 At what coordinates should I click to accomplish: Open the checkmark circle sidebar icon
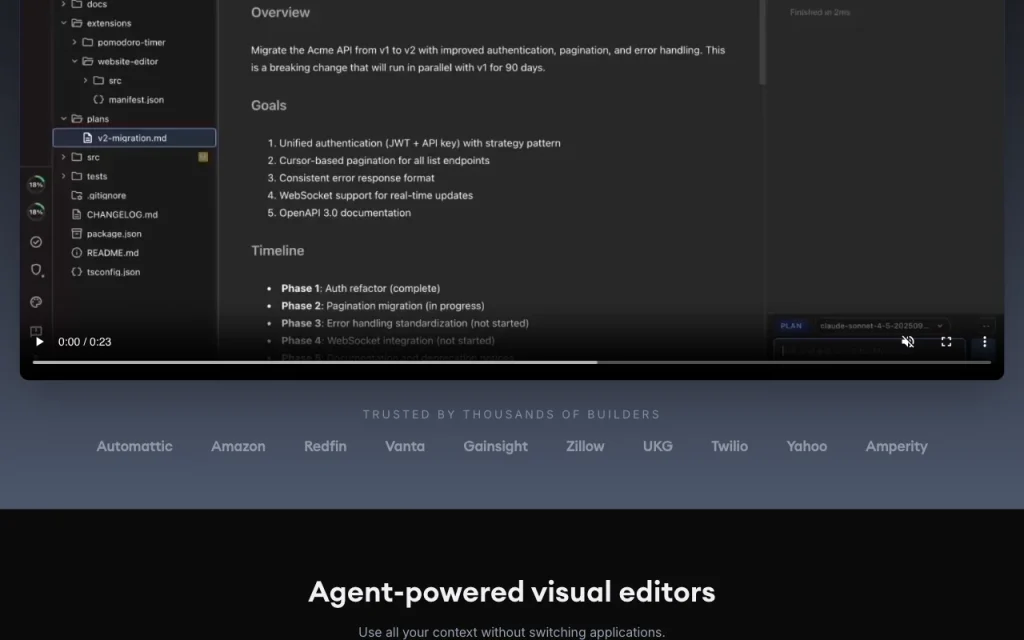pyautogui.click(x=36, y=242)
